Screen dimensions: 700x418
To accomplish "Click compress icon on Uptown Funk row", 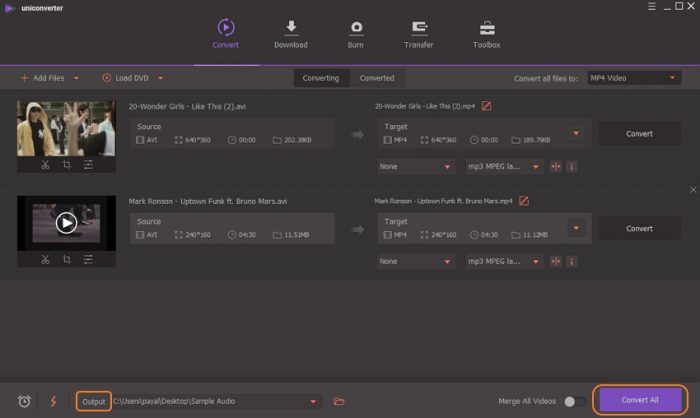I will tap(556, 261).
